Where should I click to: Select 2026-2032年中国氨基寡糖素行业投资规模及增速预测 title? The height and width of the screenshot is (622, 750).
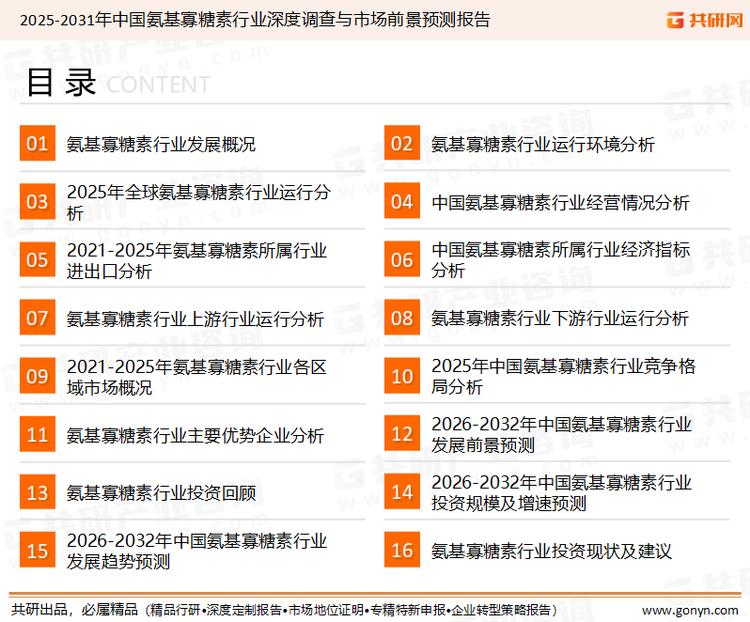tap(562, 493)
